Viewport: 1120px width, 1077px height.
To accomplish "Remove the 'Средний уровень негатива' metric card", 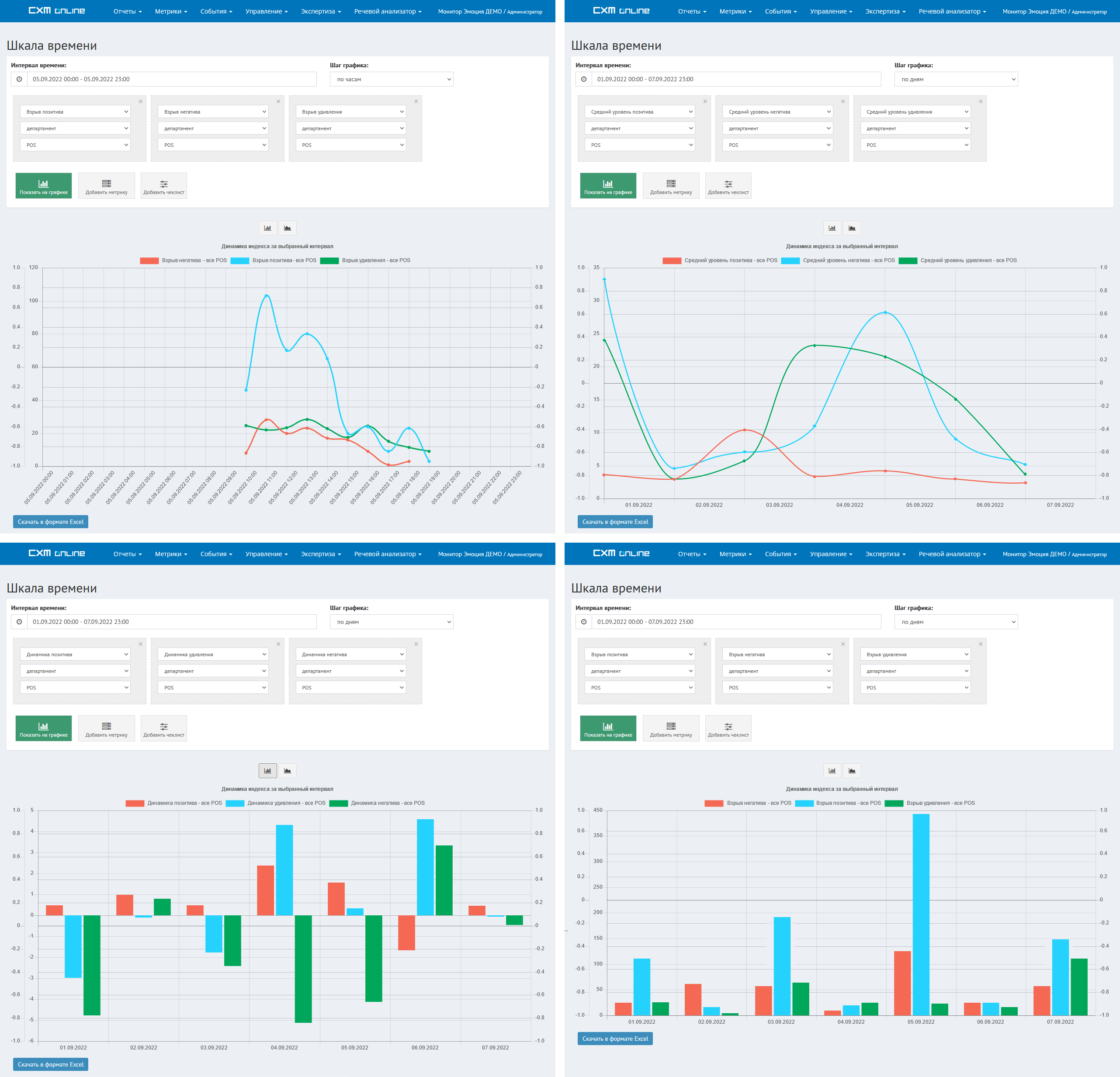I will click(843, 102).
